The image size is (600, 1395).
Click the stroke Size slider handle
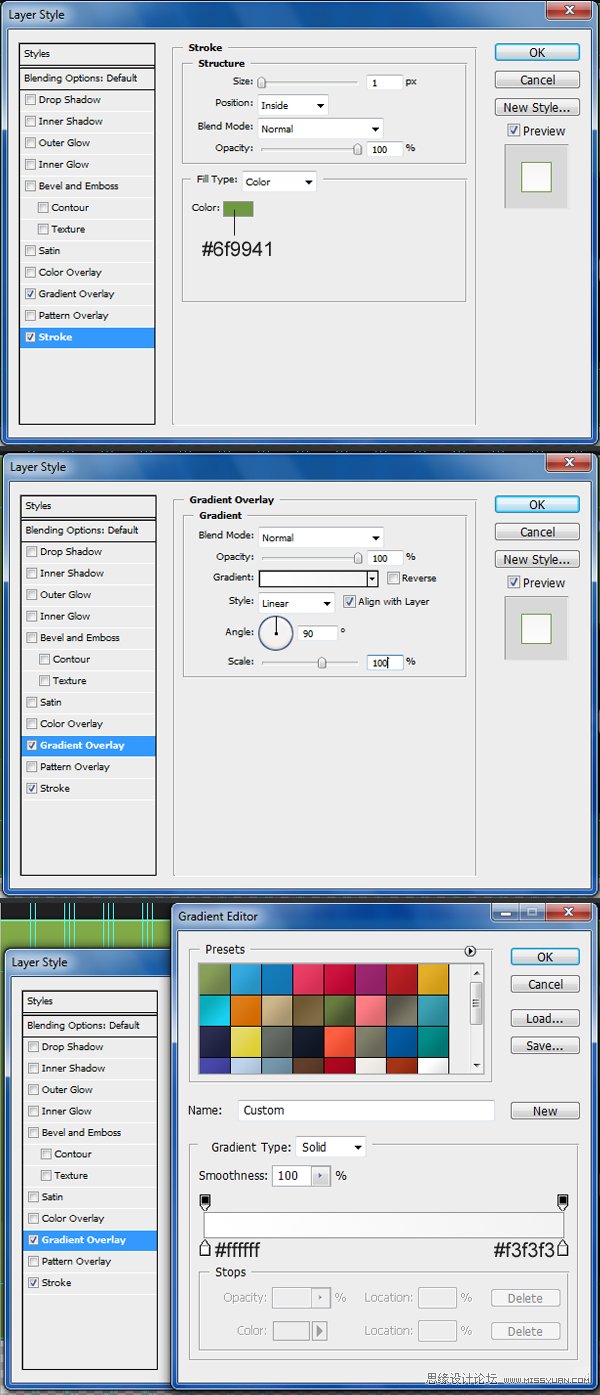[262, 83]
